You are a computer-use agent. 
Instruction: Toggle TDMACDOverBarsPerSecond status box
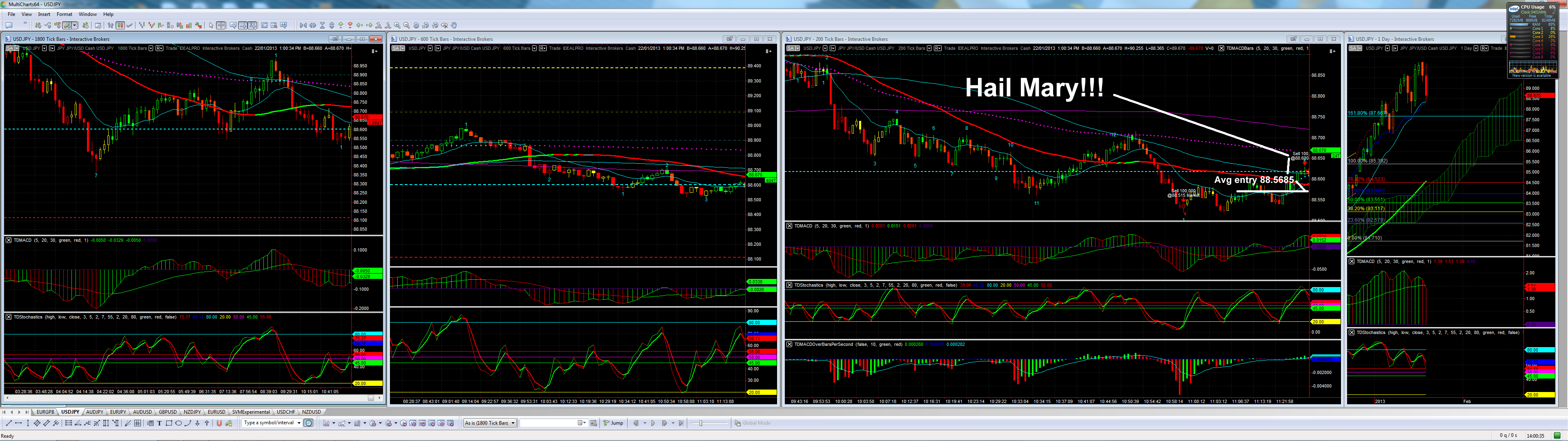[789, 344]
